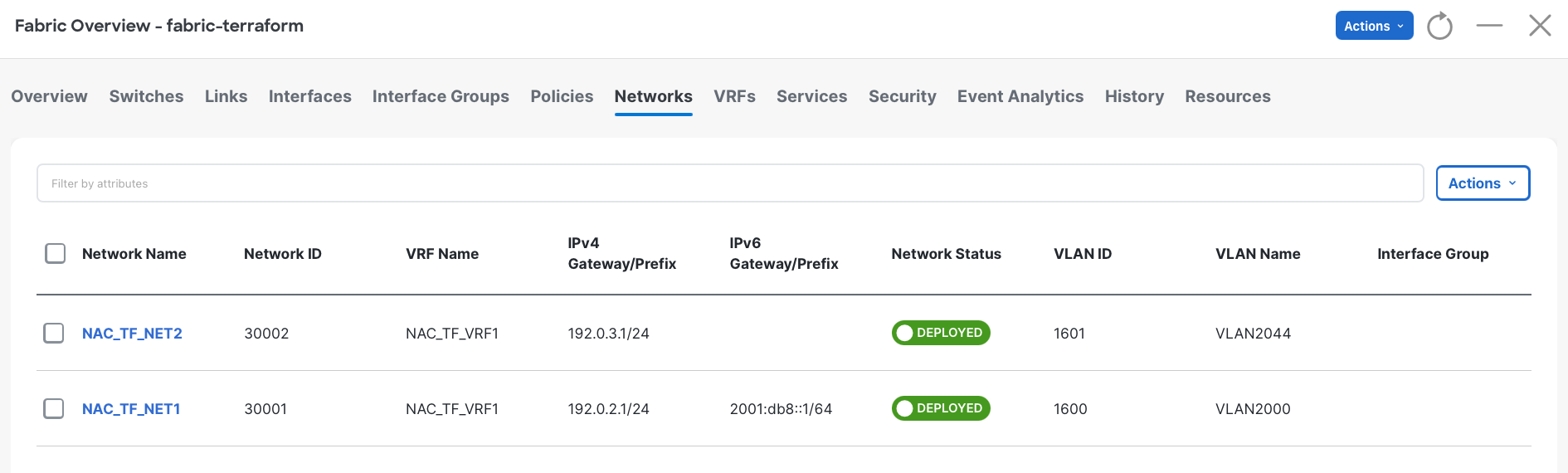
Task: Refresh the fabric overview
Action: [x=1439, y=26]
